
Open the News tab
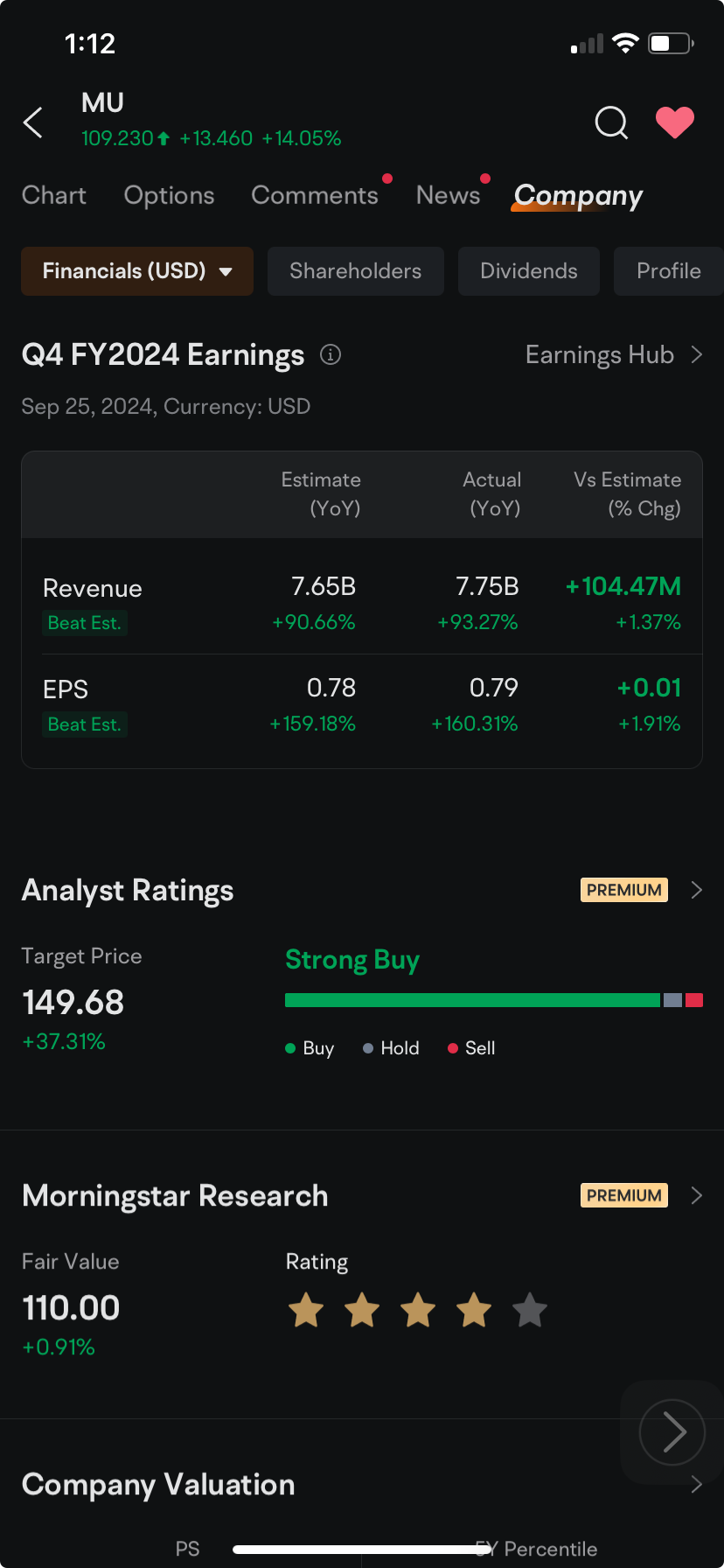[x=448, y=195]
